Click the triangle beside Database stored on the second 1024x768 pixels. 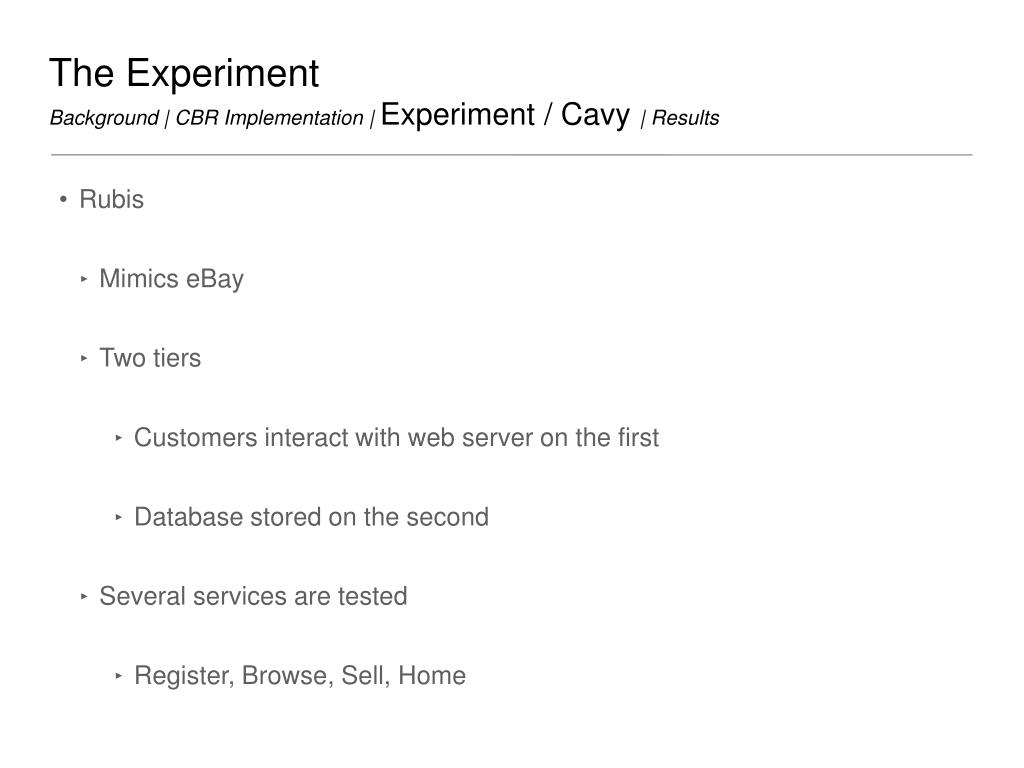(118, 517)
